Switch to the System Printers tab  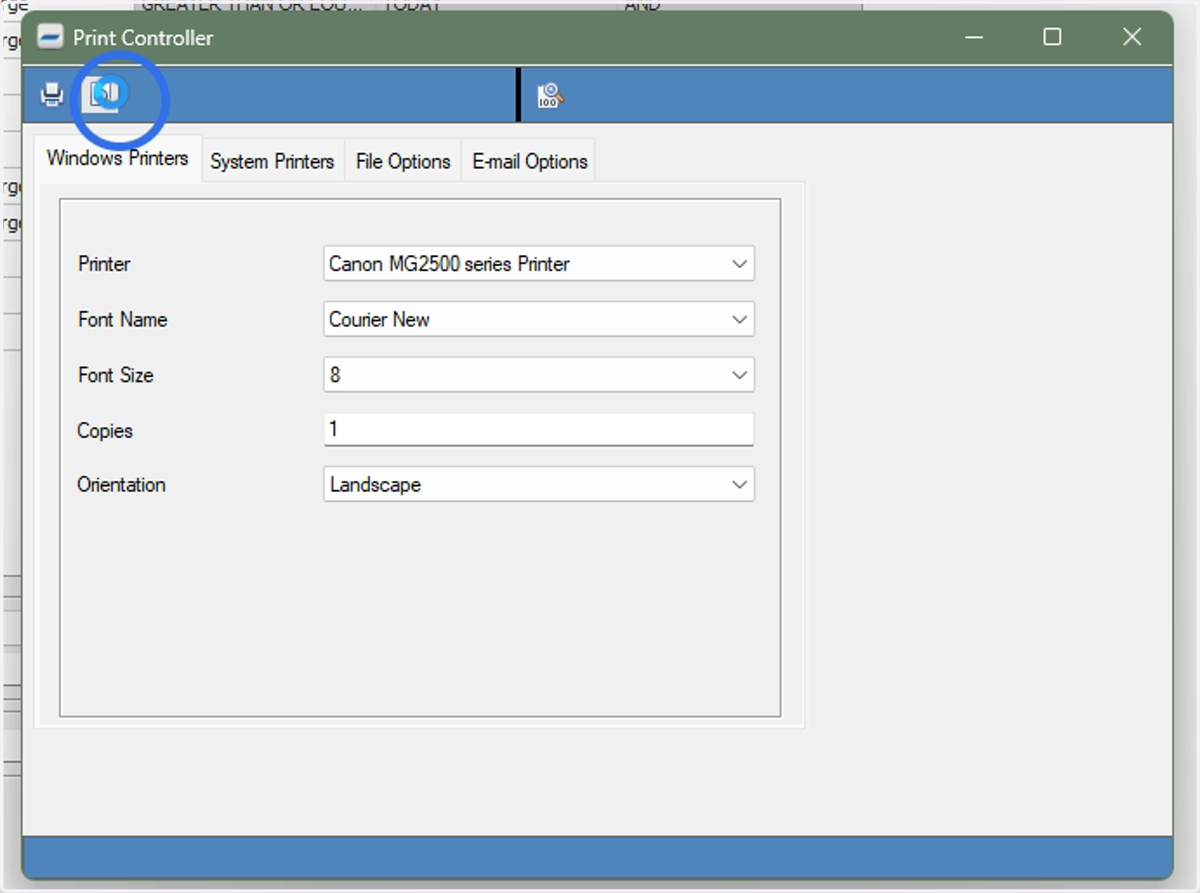(272, 161)
